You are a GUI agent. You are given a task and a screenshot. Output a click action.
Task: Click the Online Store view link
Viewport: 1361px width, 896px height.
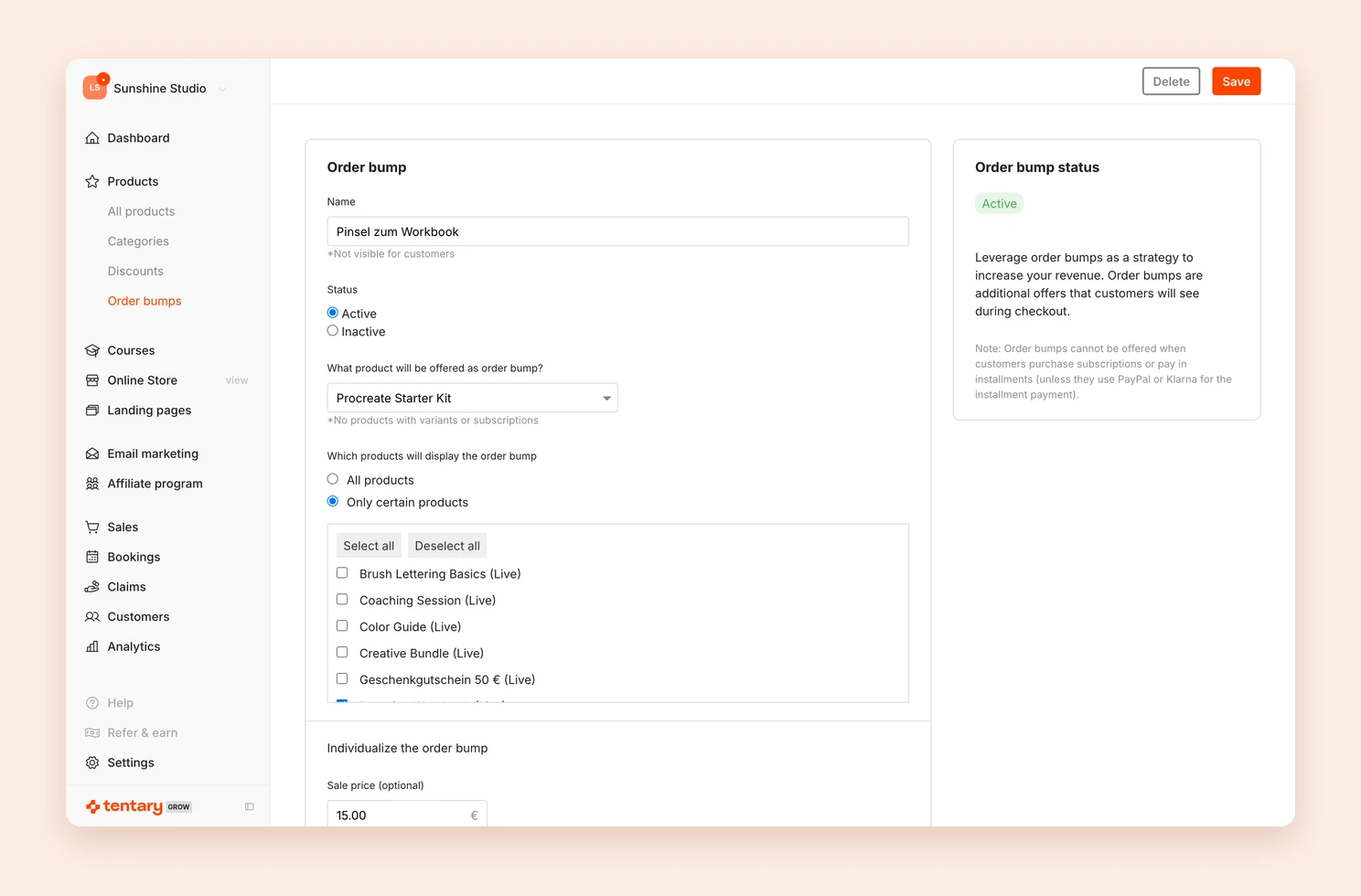click(237, 380)
